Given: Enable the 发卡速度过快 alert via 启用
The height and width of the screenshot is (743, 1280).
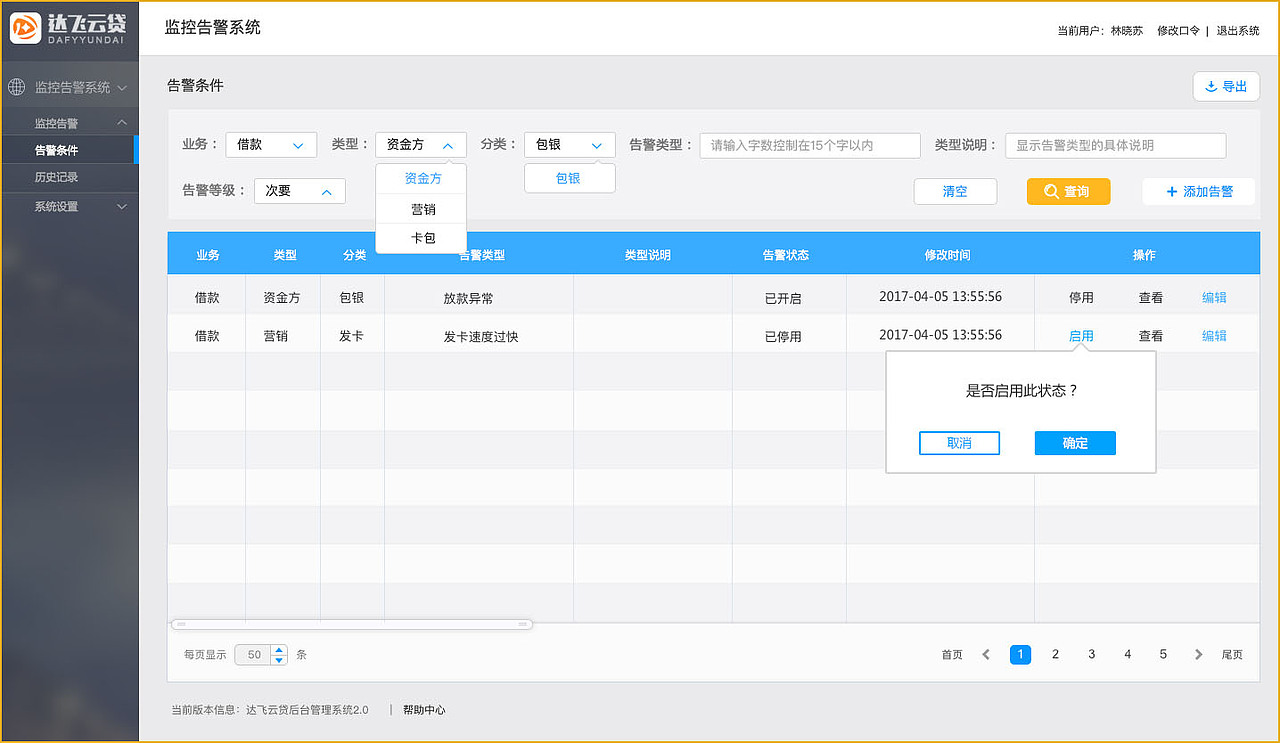Looking at the screenshot, I should click(1081, 335).
